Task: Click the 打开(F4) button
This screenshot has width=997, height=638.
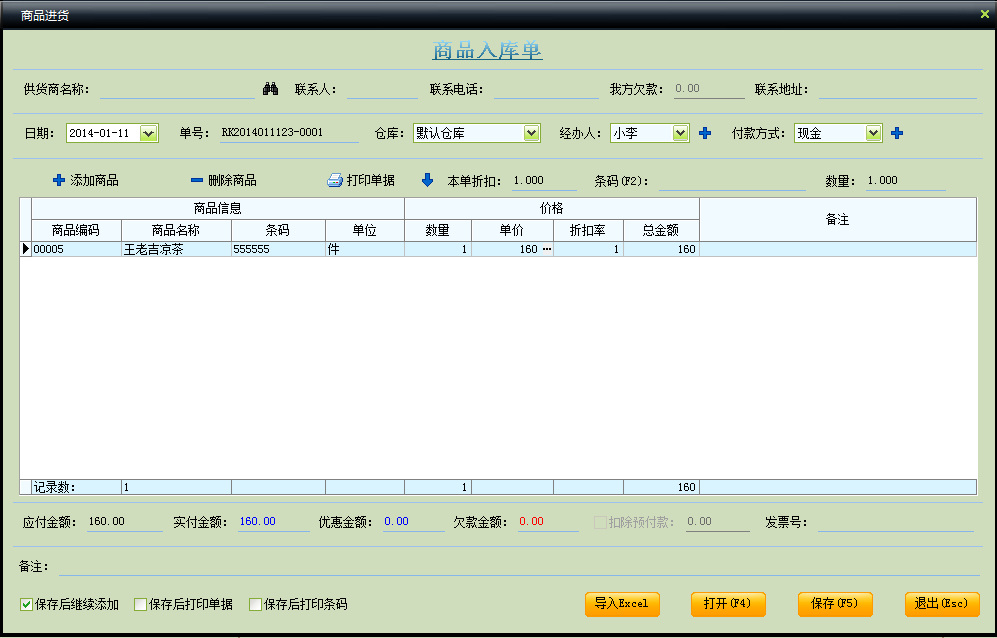Action: 728,604
